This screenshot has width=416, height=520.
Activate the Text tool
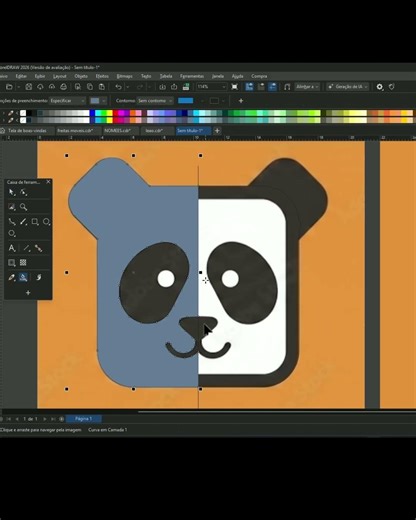point(12,248)
